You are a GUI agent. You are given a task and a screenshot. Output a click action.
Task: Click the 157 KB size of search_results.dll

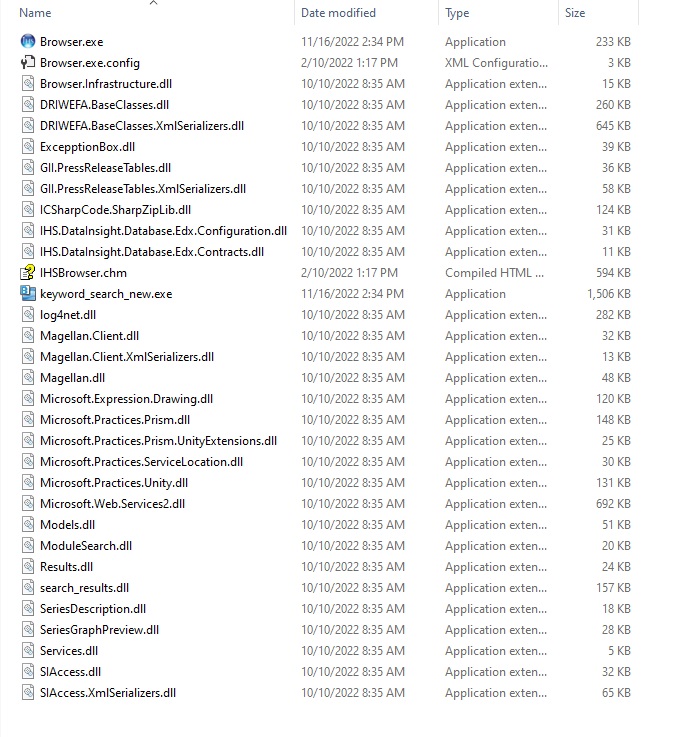pyautogui.click(x=613, y=588)
